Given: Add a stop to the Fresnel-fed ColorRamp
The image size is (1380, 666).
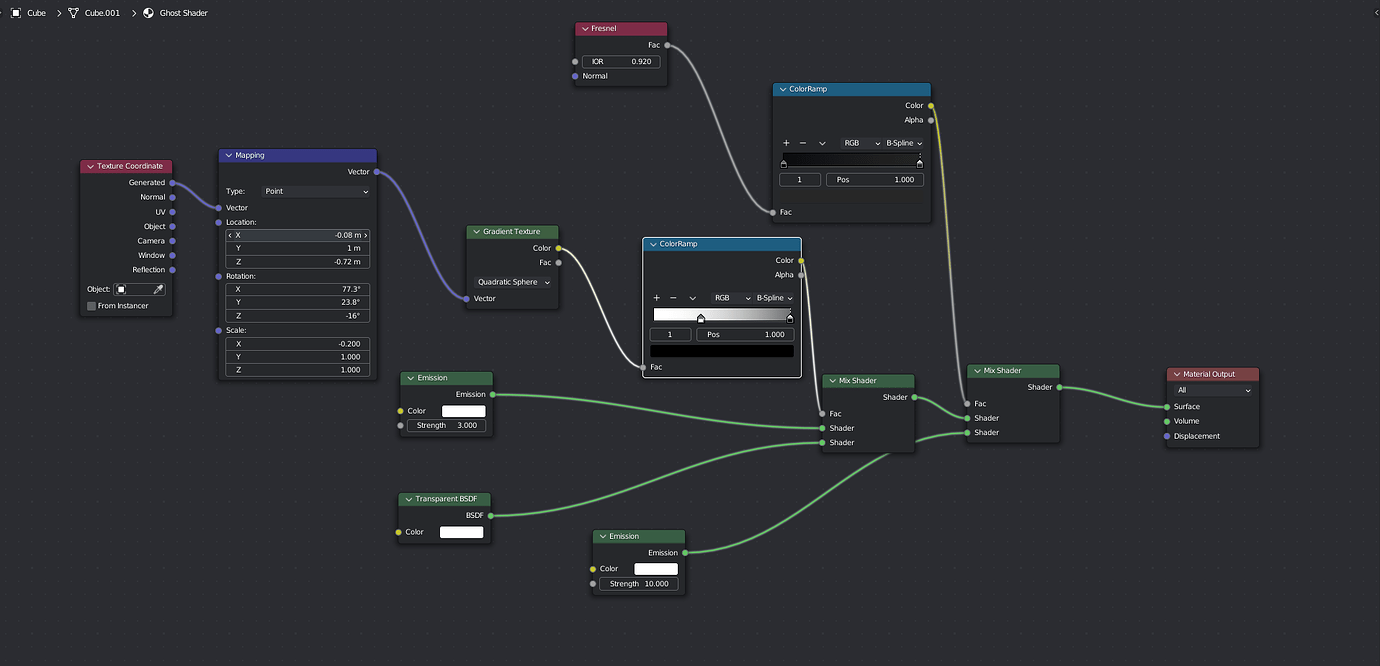Looking at the screenshot, I should (x=786, y=143).
